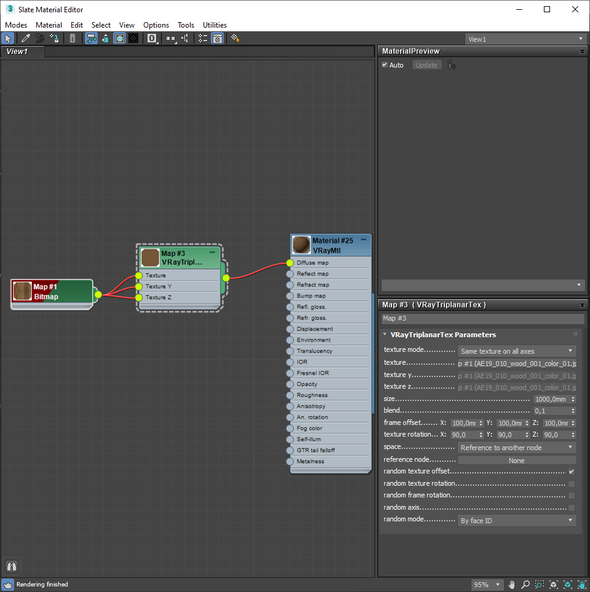Click the binoculars search icon
Viewport: 590px width, 592px height.
[x=11, y=566]
